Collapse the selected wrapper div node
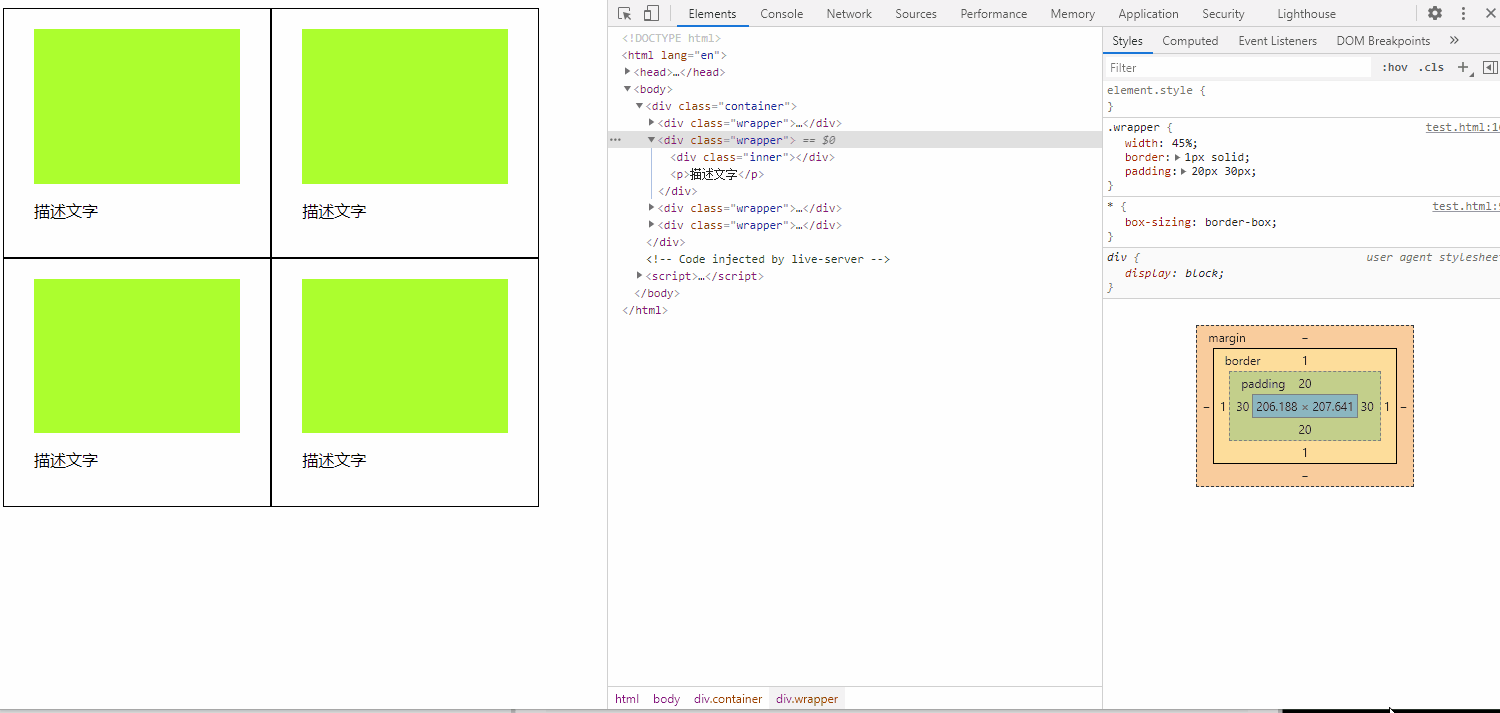Image resolution: width=1500 pixels, height=713 pixels. coord(652,140)
